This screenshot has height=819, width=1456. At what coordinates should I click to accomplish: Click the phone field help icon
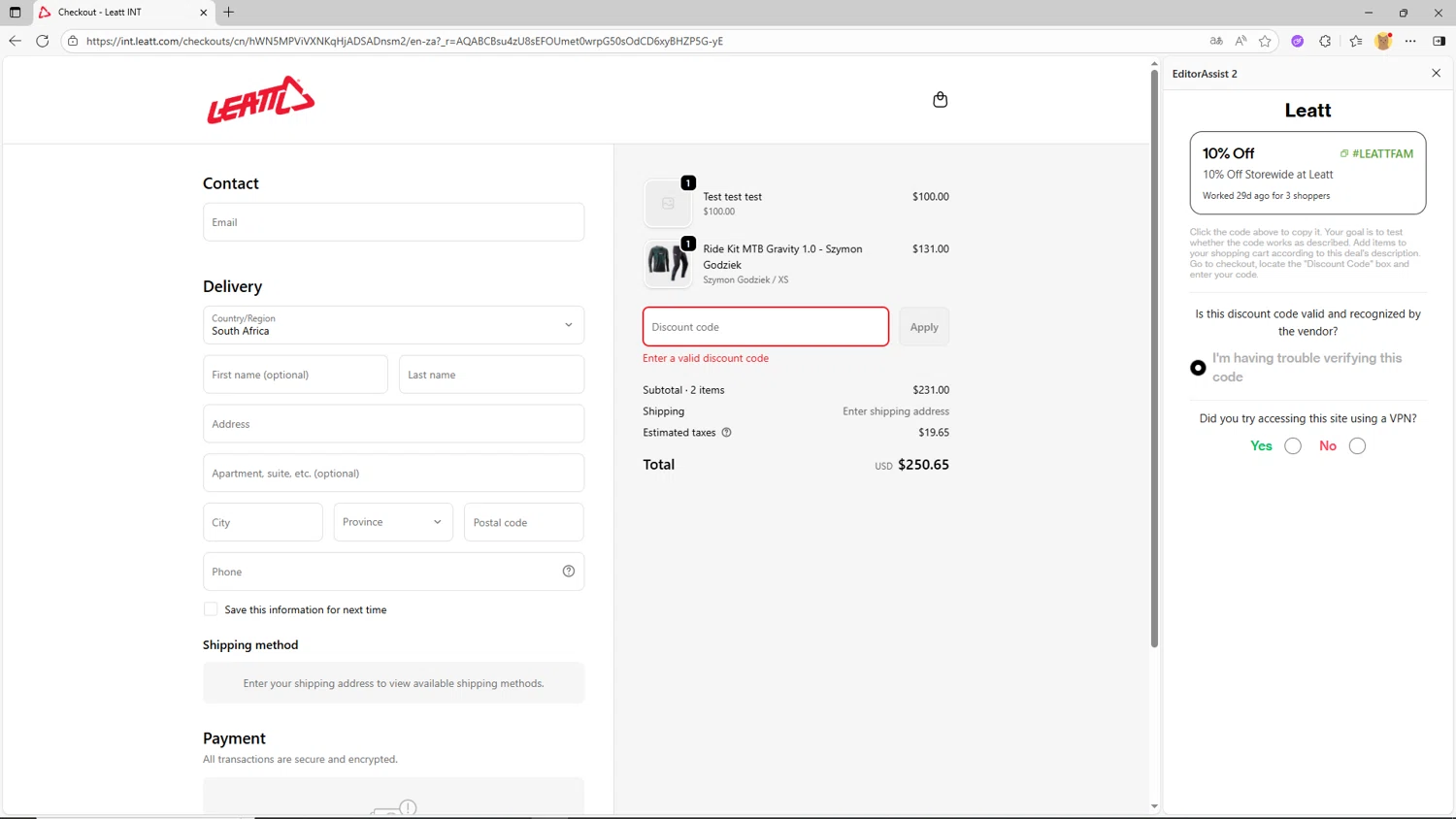tap(569, 572)
